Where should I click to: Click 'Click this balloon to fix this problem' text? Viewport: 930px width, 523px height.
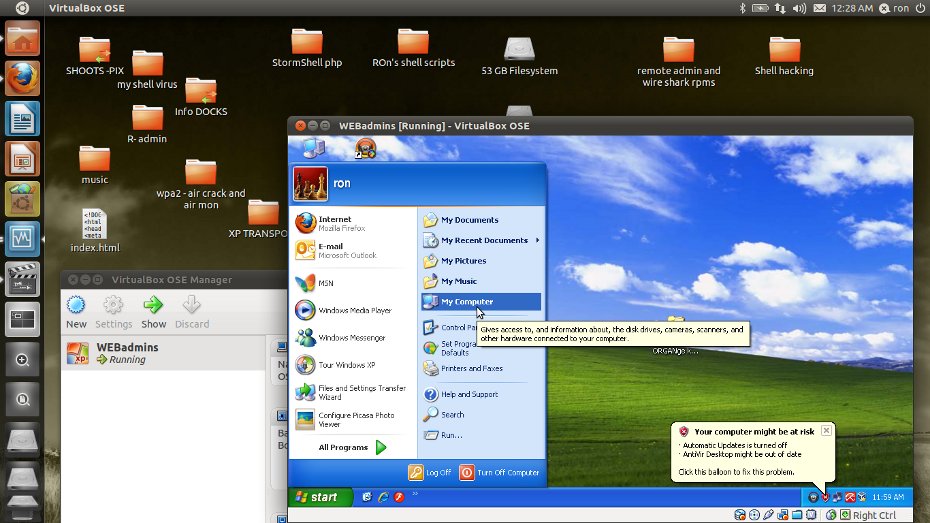point(736,472)
